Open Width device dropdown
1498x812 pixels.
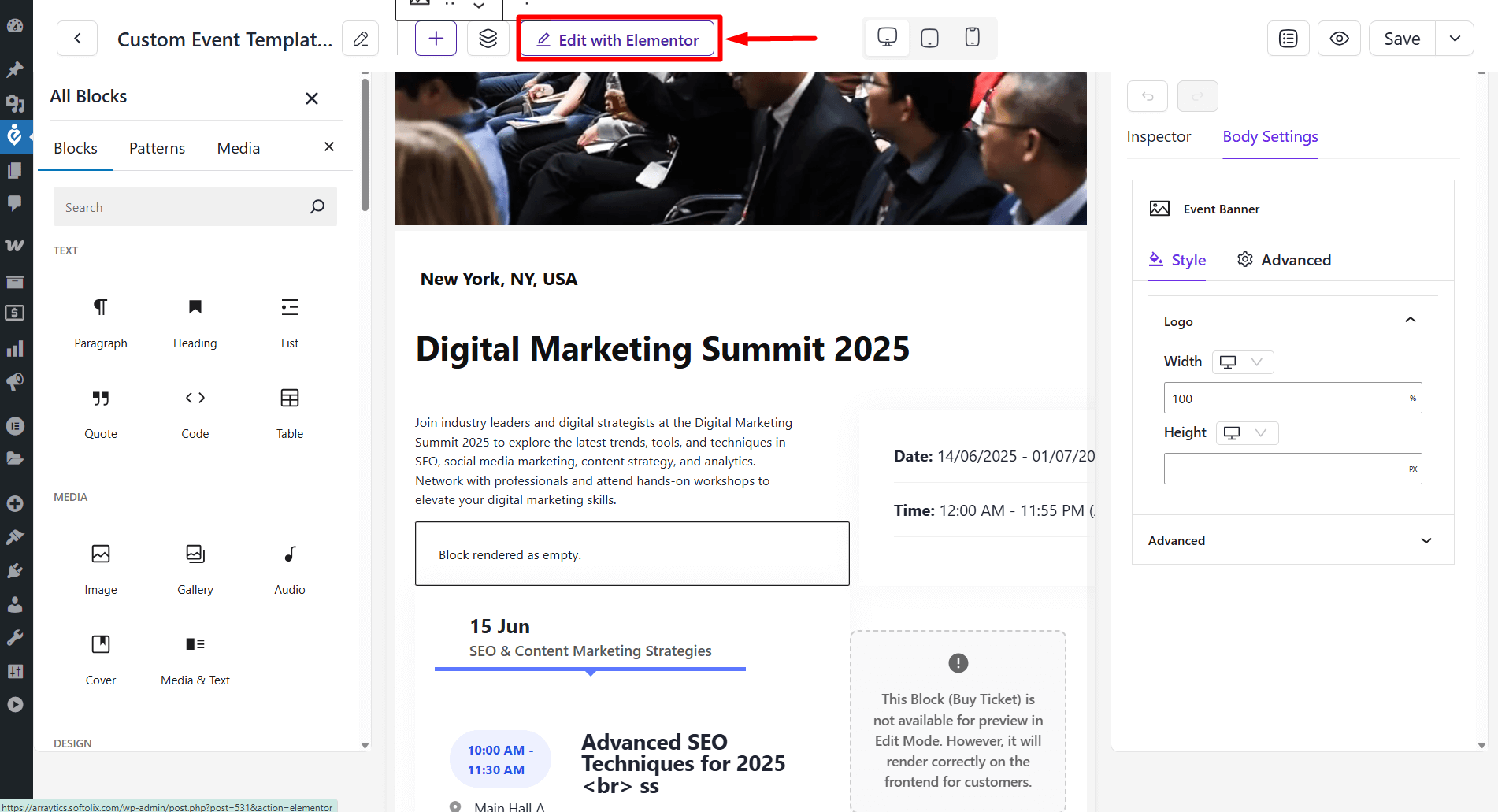click(x=1243, y=362)
